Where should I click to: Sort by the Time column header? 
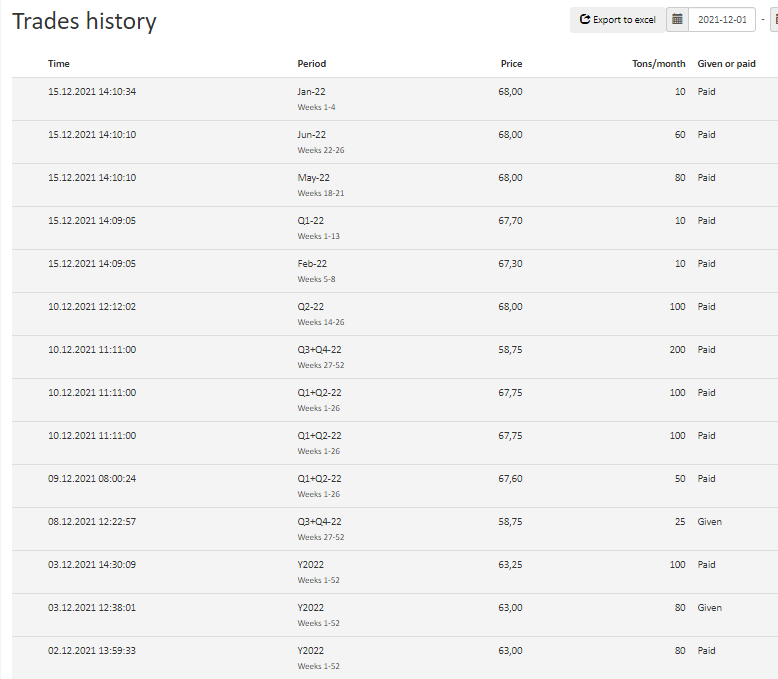[x=59, y=64]
